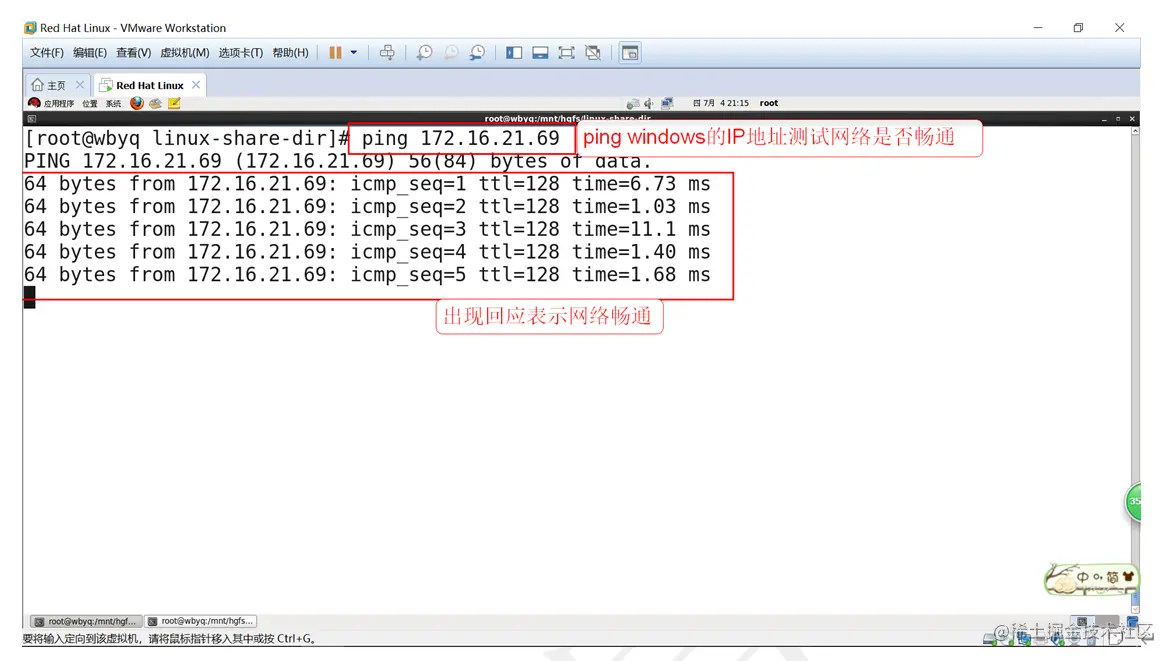Click the input method 中 floating widget
Screen dimensions: 1173x661
[x=1090, y=578]
